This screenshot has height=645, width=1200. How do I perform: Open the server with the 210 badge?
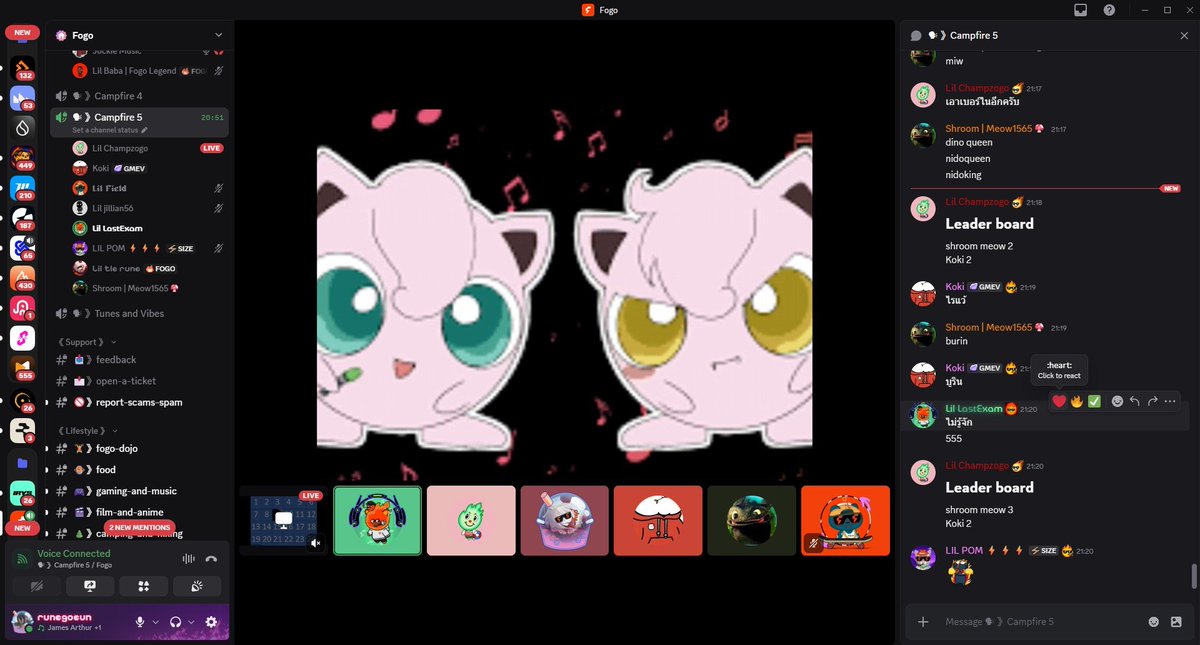(22, 188)
